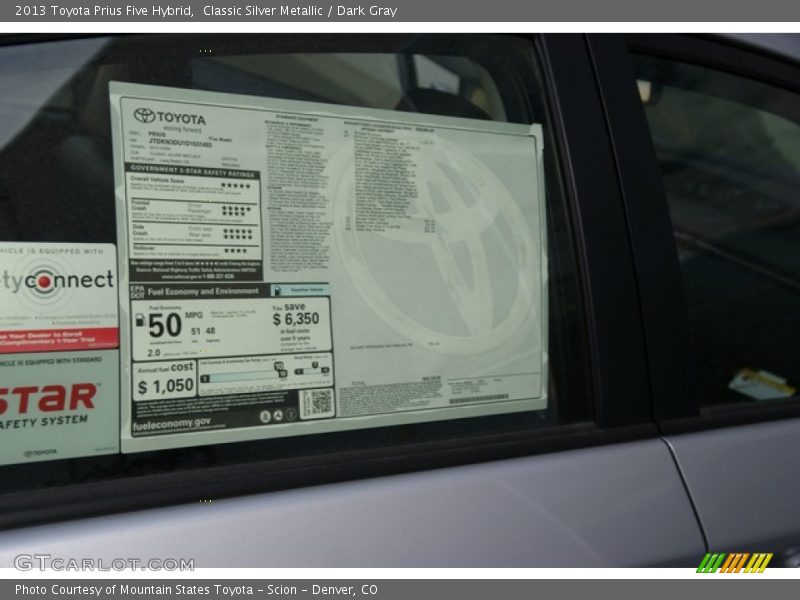Viewport: 800px width, 600px height.
Task: Click the '50' MPG fuel economy figure
Action: [165, 326]
